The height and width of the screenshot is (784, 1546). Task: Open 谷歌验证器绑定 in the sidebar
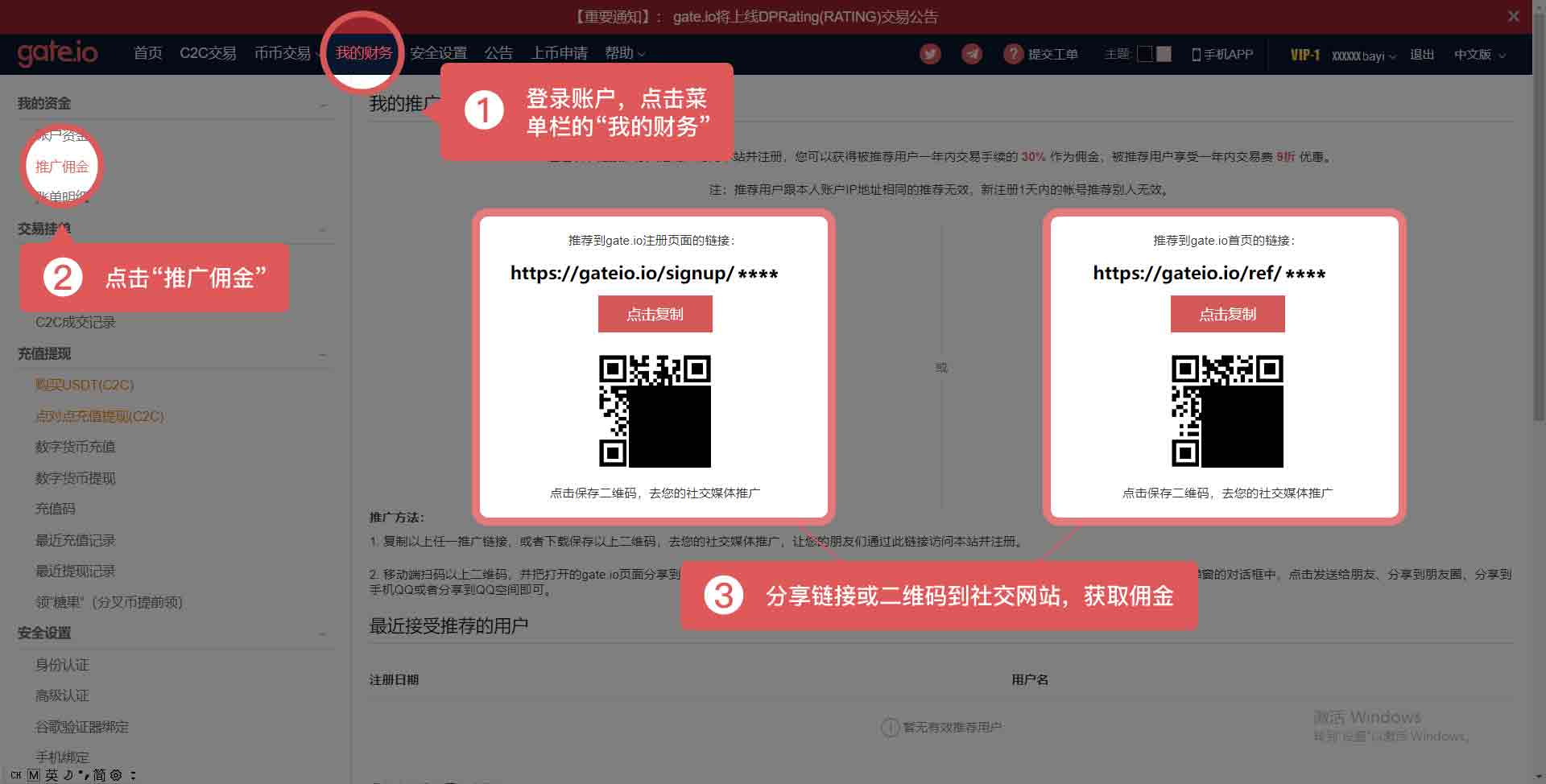point(82,727)
